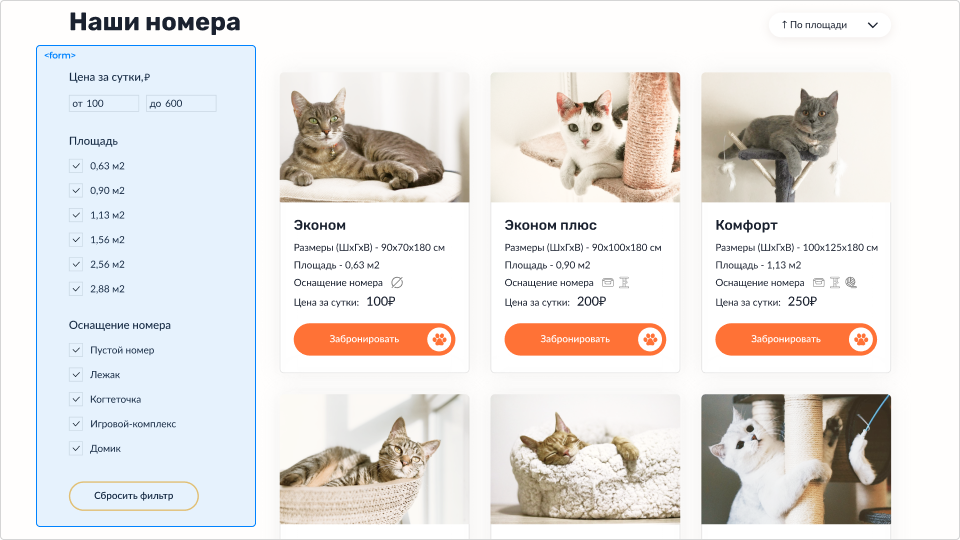Viewport: 960px width, 540px height.
Task: Click the minimum price field от 100
Action: point(104,103)
